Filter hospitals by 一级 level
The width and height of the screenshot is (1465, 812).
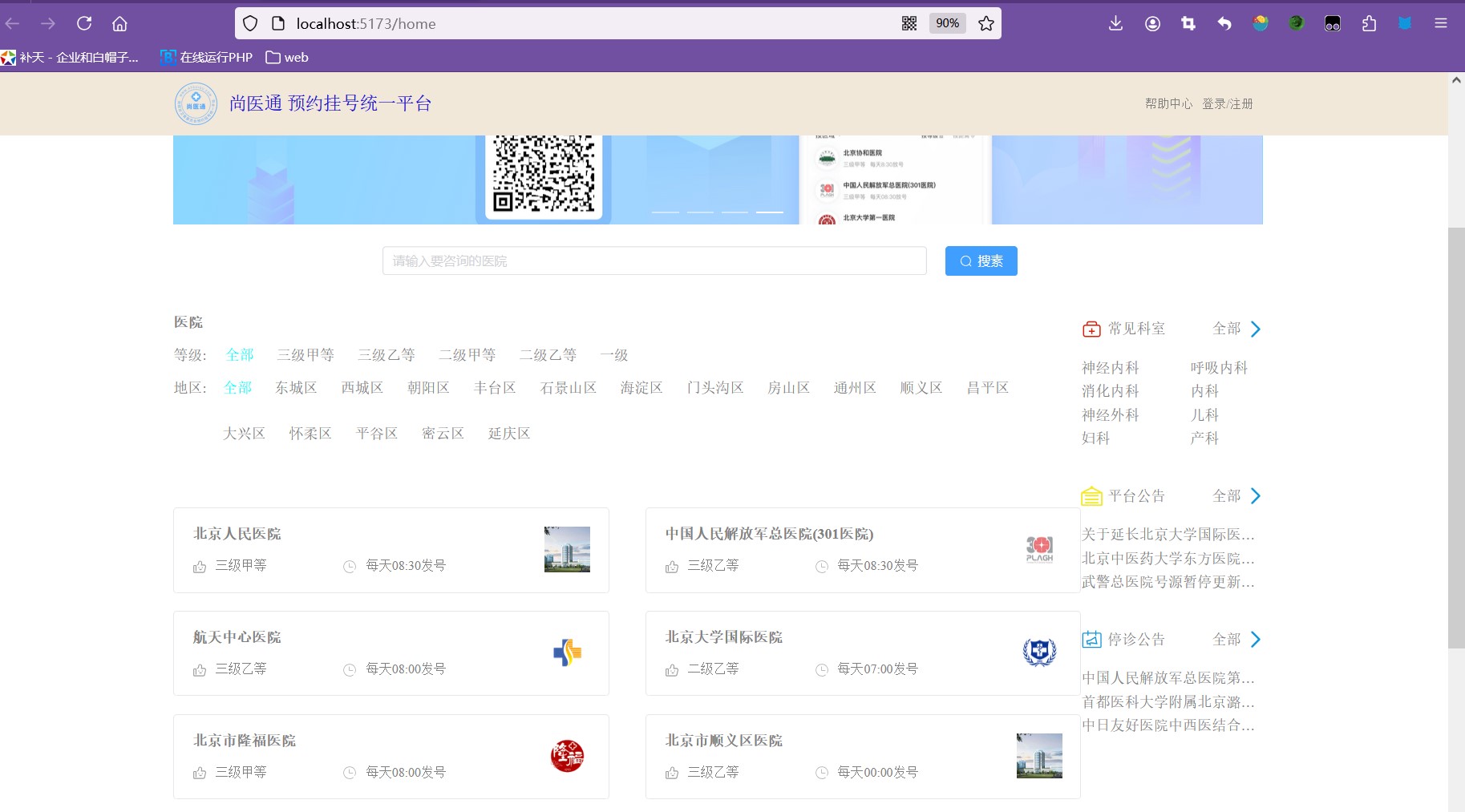pyautogui.click(x=614, y=355)
